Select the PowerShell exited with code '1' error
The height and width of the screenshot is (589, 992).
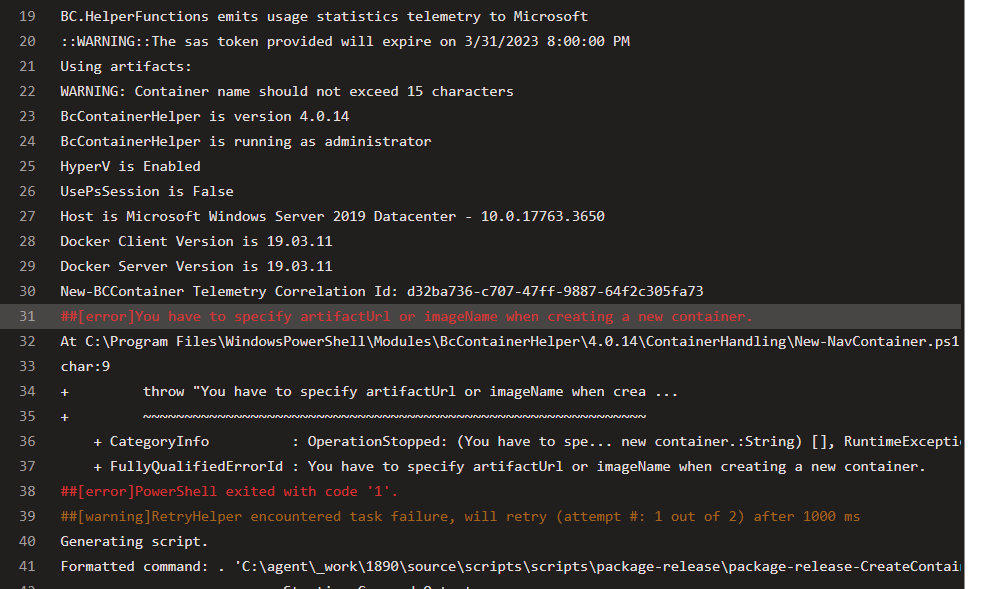240,491
